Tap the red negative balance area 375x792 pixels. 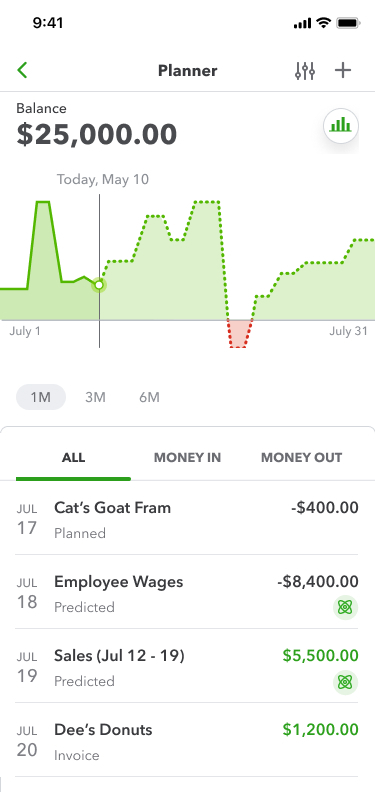pyautogui.click(x=239, y=333)
